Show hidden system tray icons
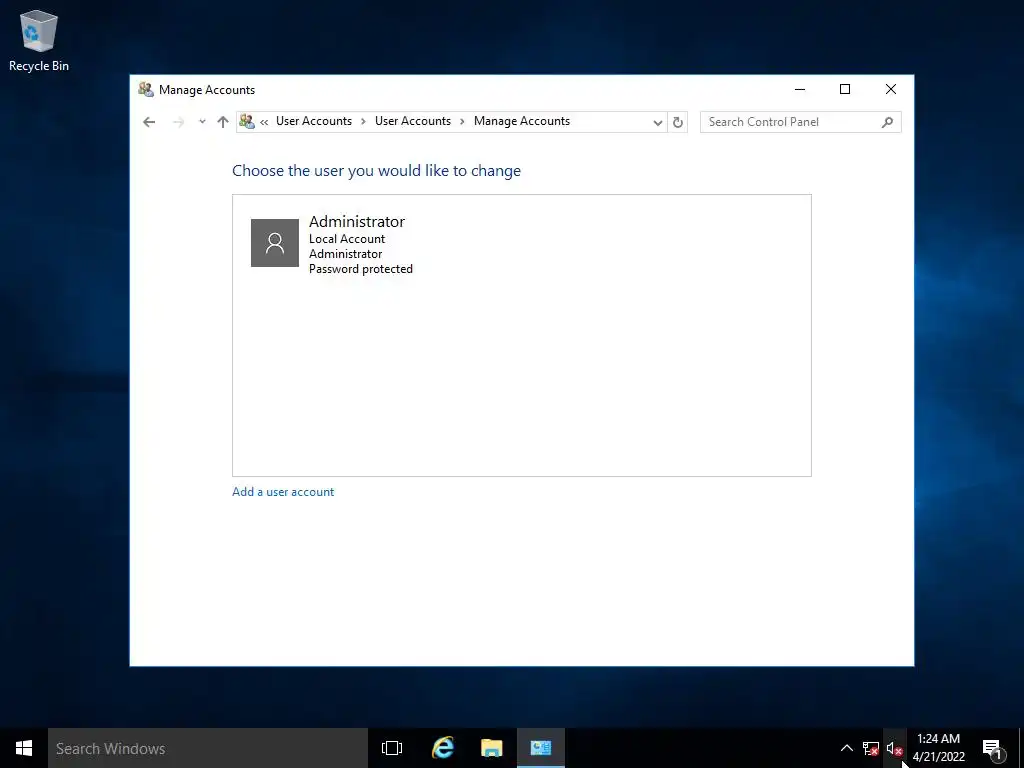 point(846,748)
